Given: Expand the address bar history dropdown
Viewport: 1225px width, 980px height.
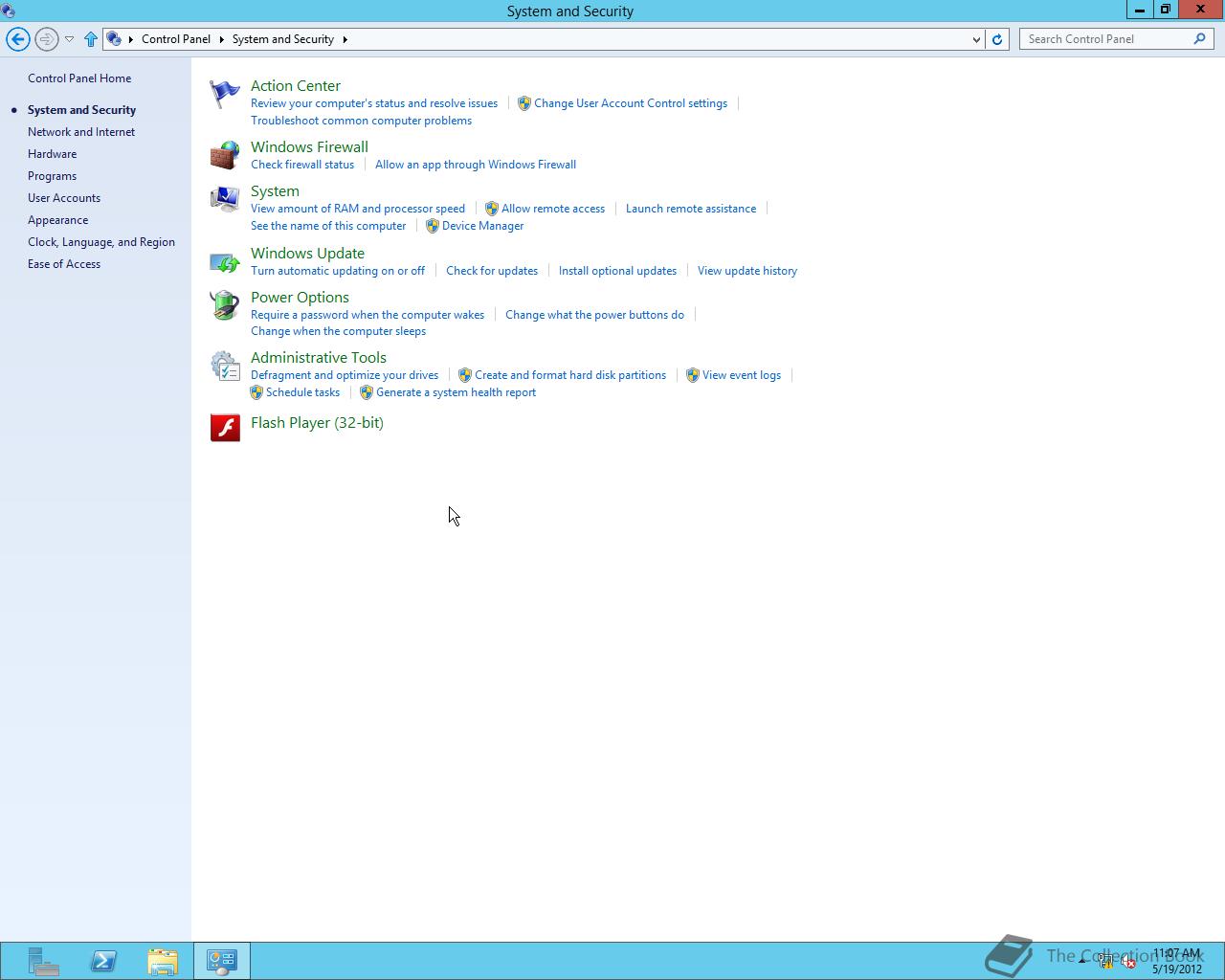Looking at the screenshot, I should tap(976, 39).
